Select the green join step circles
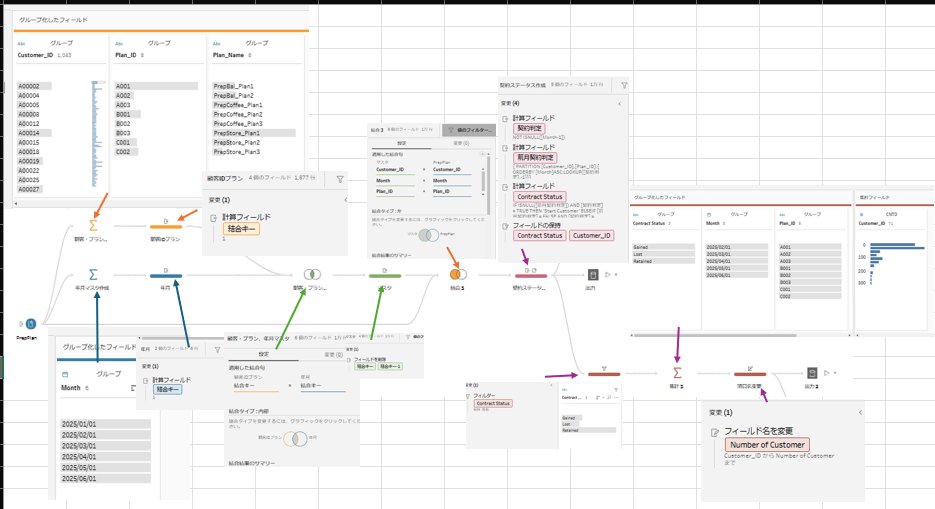Viewport: 935px width, 509px height. (312, 274)
